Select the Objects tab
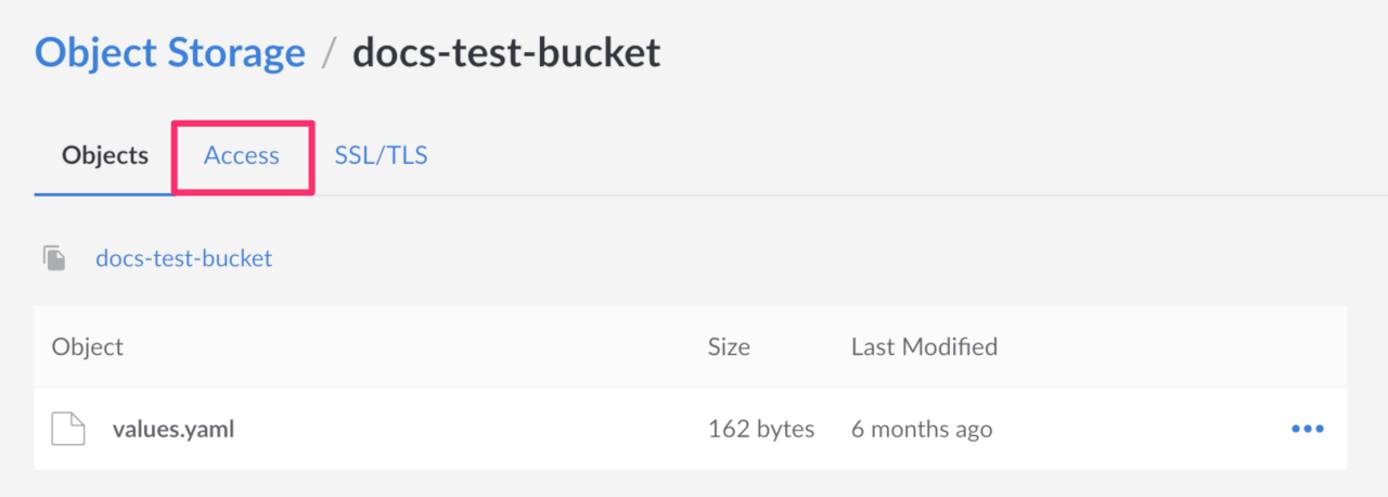 (x=105, y=156)
